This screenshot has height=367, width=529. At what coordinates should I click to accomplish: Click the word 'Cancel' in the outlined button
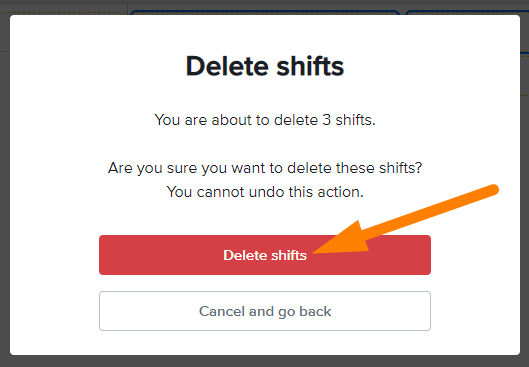click(222, 311)
